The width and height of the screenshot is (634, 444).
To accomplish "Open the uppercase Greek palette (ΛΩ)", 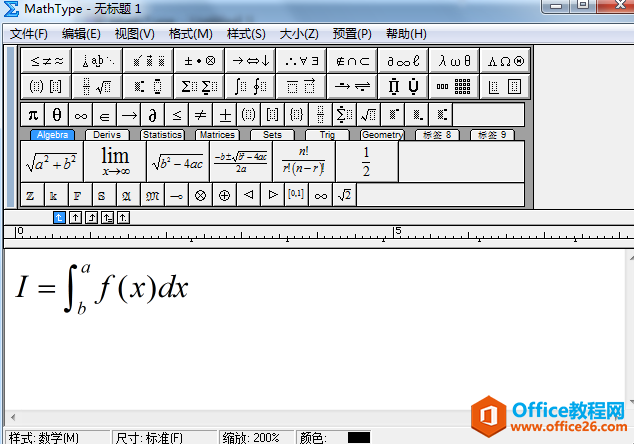I will [x=505, y=61].
